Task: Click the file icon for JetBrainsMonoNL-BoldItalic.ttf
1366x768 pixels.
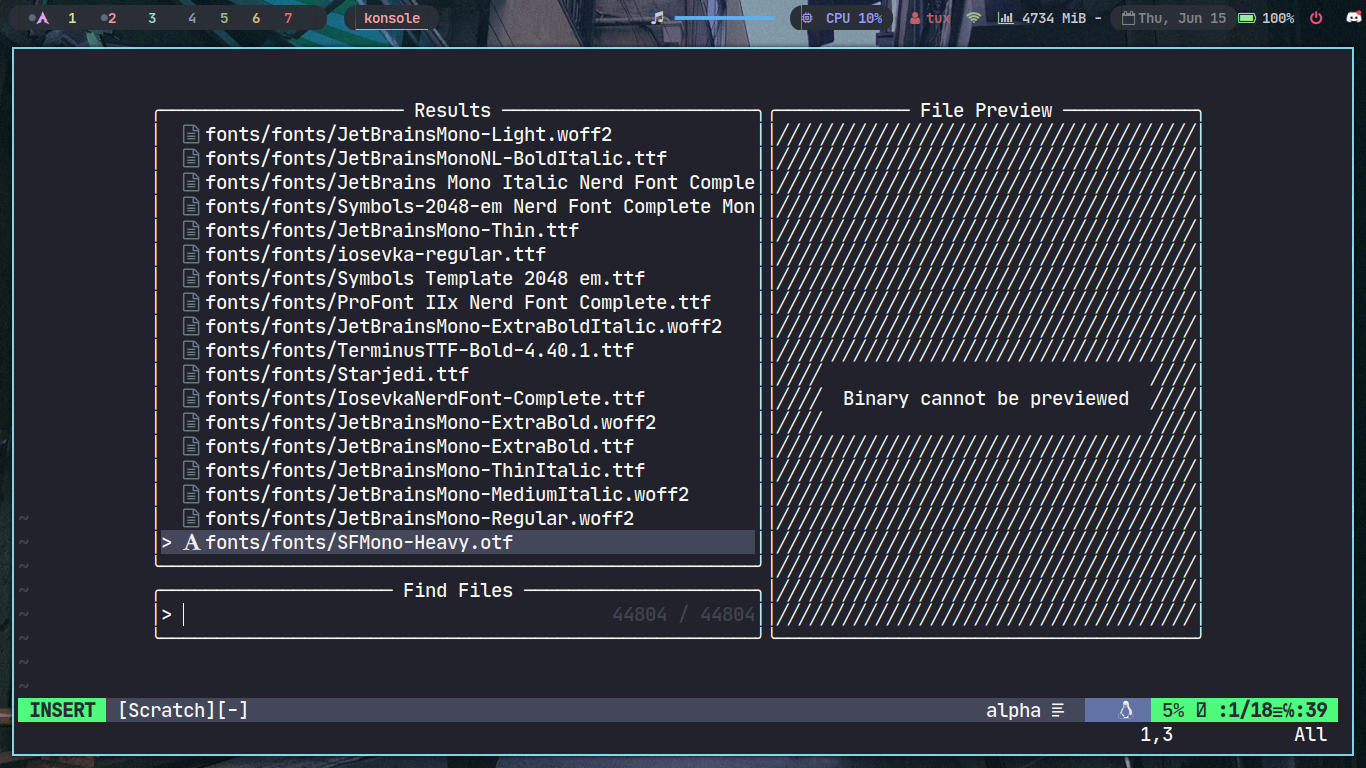Action: 191,158
